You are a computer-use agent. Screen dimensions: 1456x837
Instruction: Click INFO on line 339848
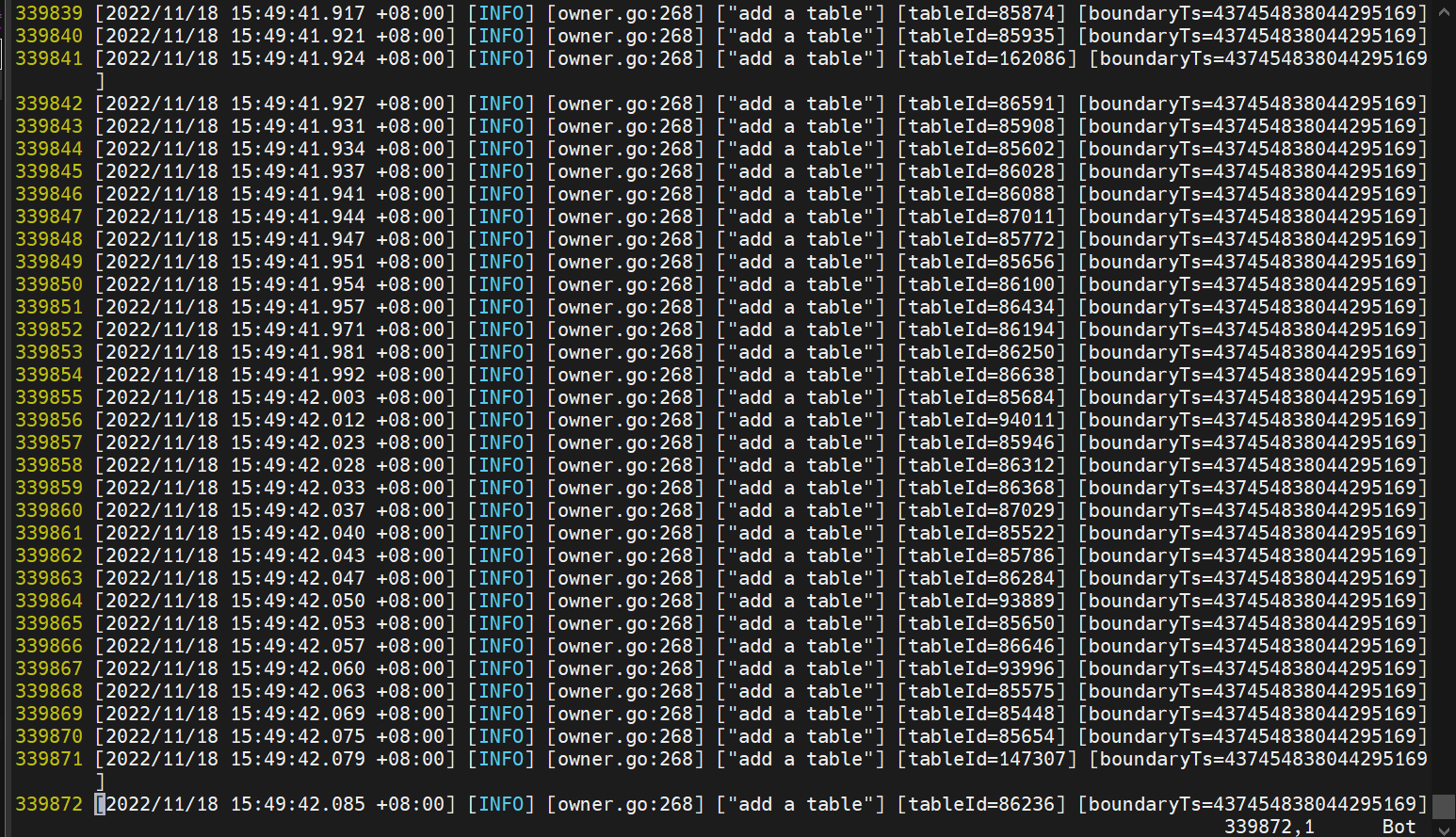pyautogui.click(x=501, y=239)
